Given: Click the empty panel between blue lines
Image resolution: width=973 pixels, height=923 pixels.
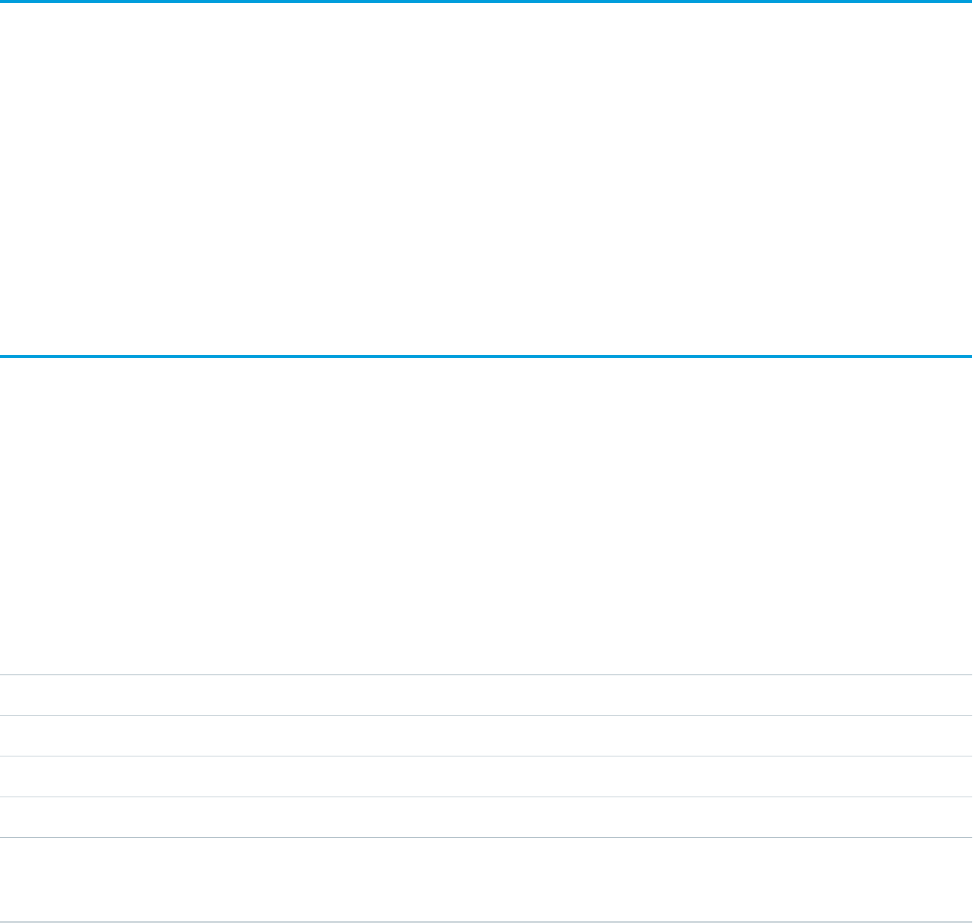Looking at the screenshot, I should [486, 179].
